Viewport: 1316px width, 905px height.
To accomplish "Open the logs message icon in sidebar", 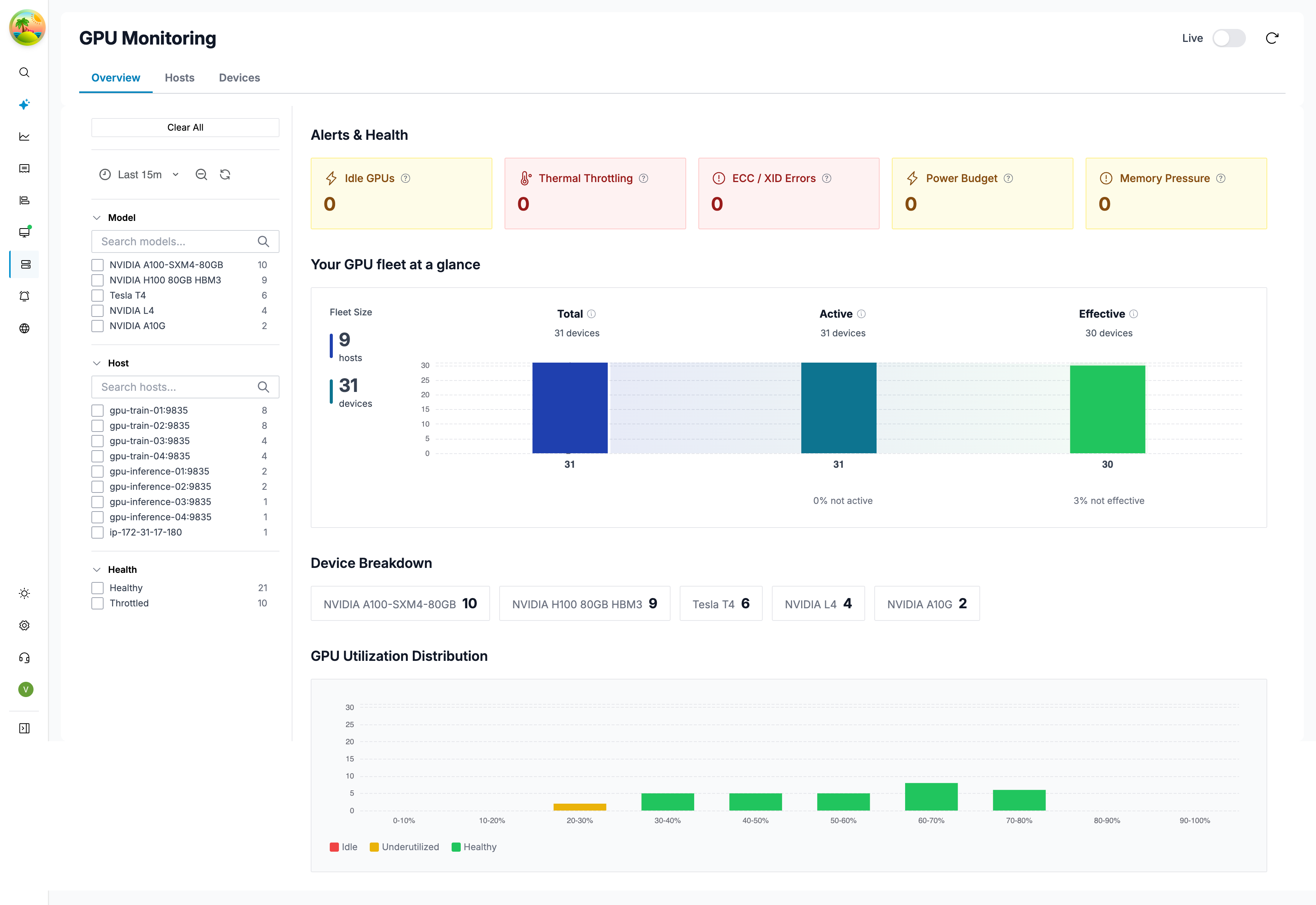I will (x=24, y=168).
